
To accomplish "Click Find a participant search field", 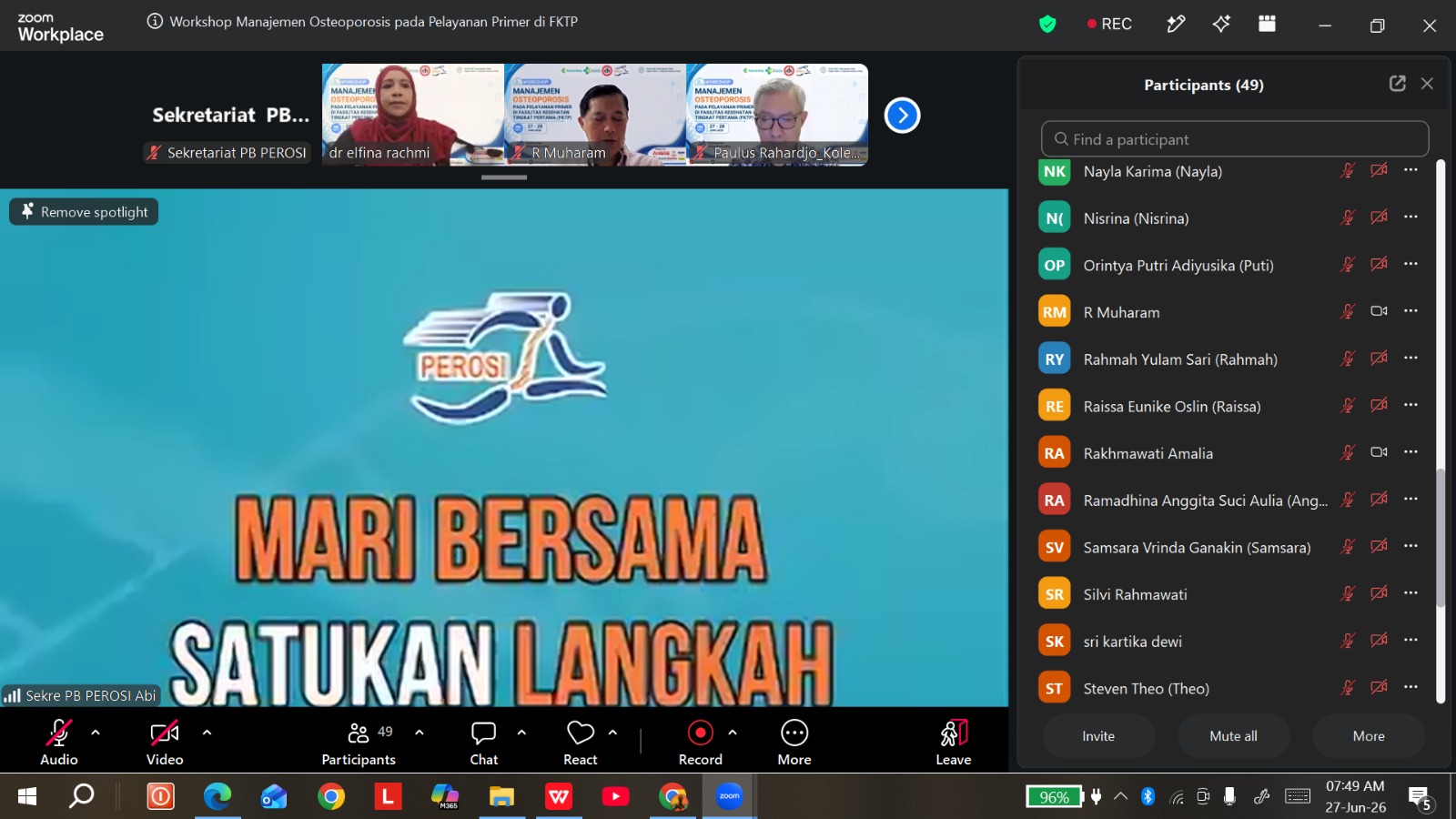I will (x=1235, y=139).
